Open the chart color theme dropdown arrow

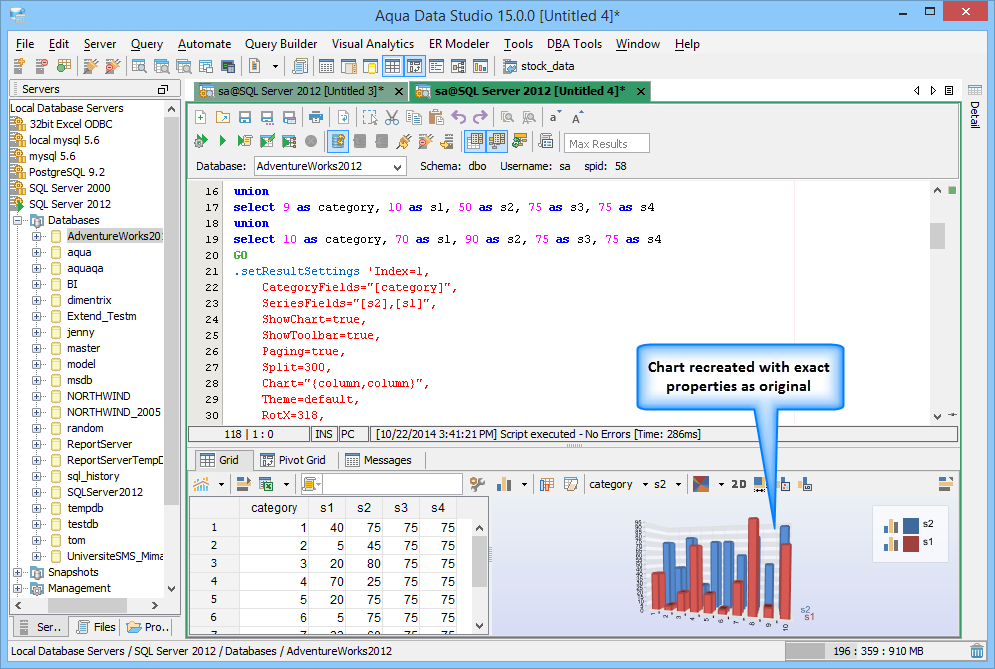(x=721, y=484)
